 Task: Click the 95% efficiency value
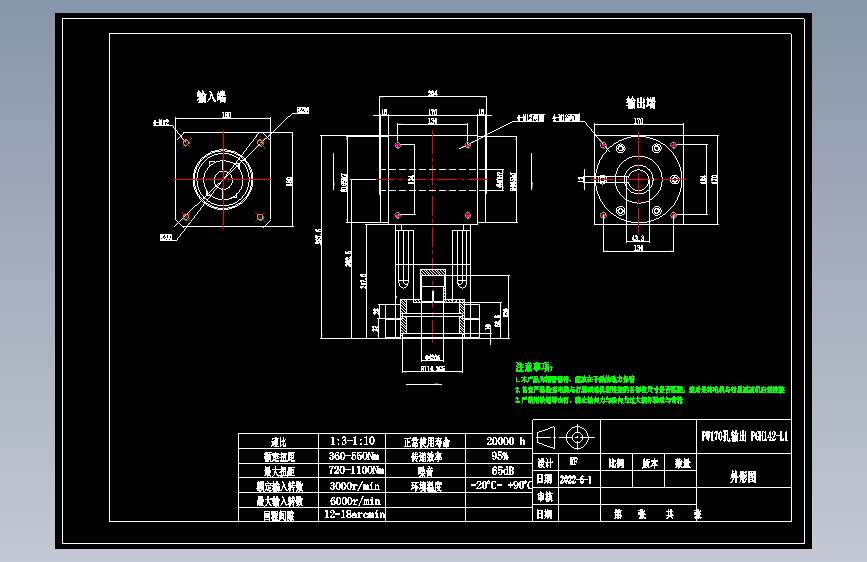coord(500,456)
